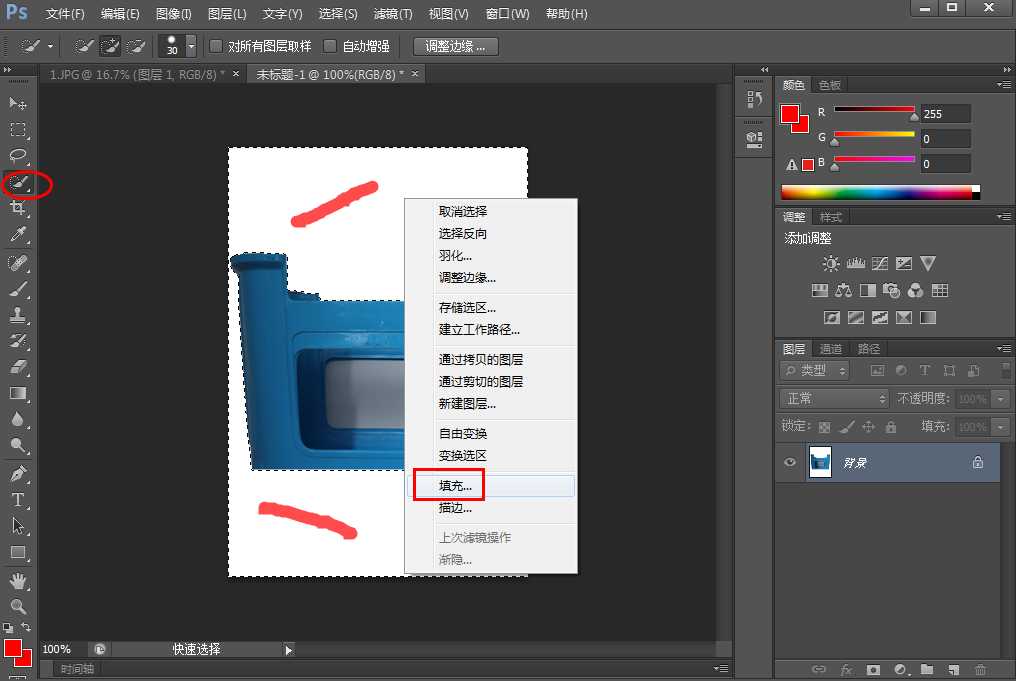Select the Blur tool
This screenshot has width=1016, height=681.
point(17,419)
